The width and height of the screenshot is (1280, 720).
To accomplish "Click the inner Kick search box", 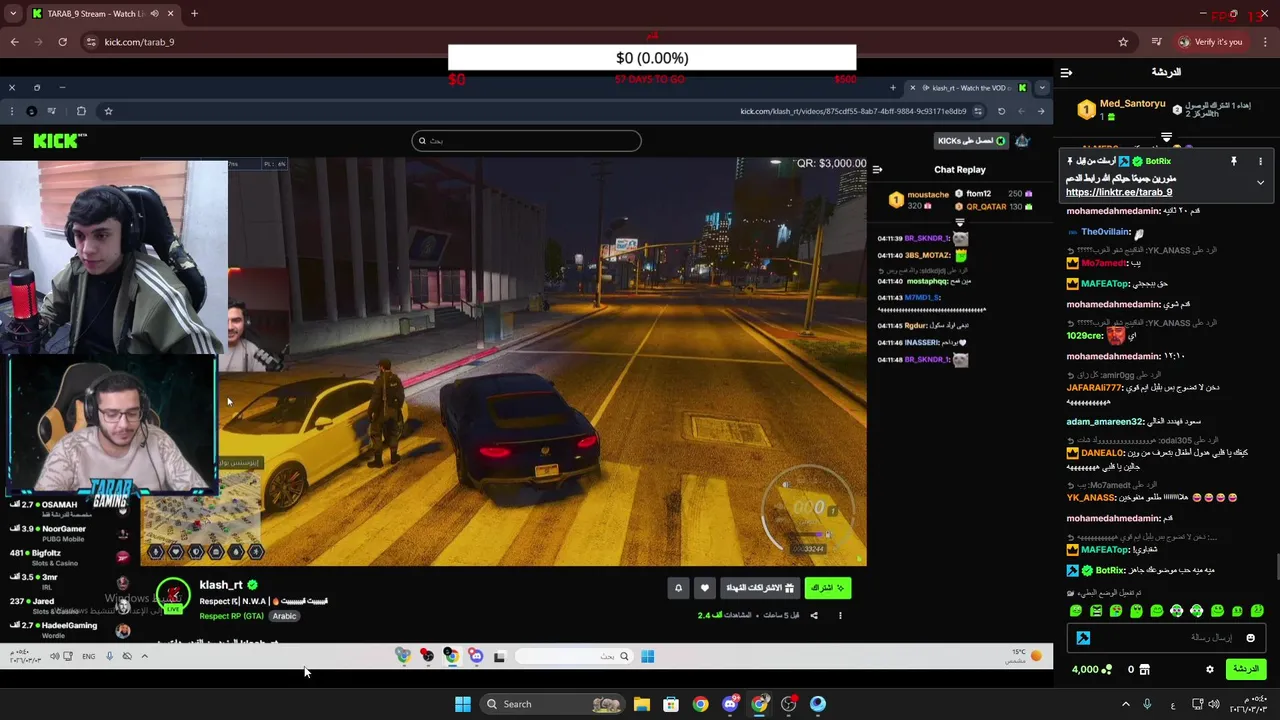I will tap(526, 141).
